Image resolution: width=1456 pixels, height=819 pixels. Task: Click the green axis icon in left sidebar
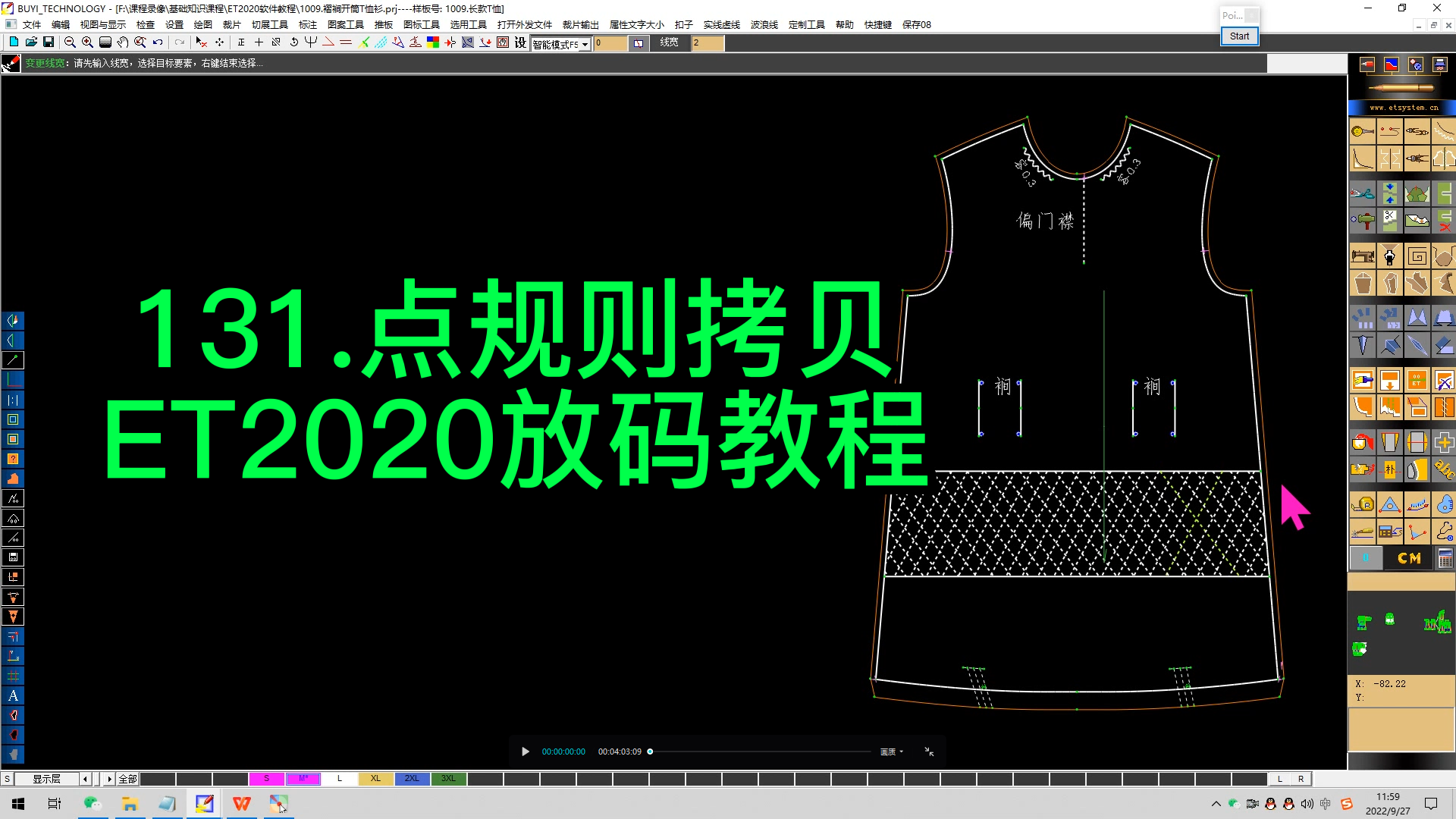pyautogui.click(x=13, y=380)
